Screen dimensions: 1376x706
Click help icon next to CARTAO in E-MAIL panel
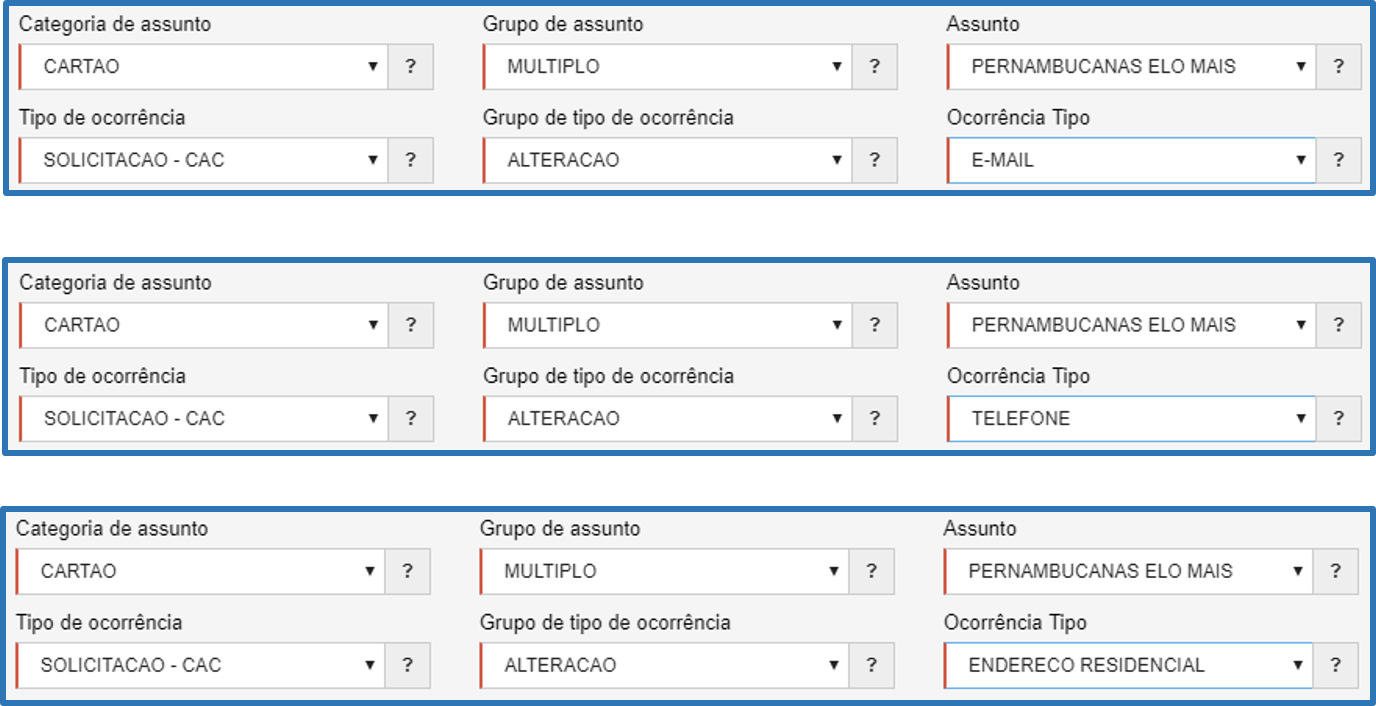(x=410, y=67)
